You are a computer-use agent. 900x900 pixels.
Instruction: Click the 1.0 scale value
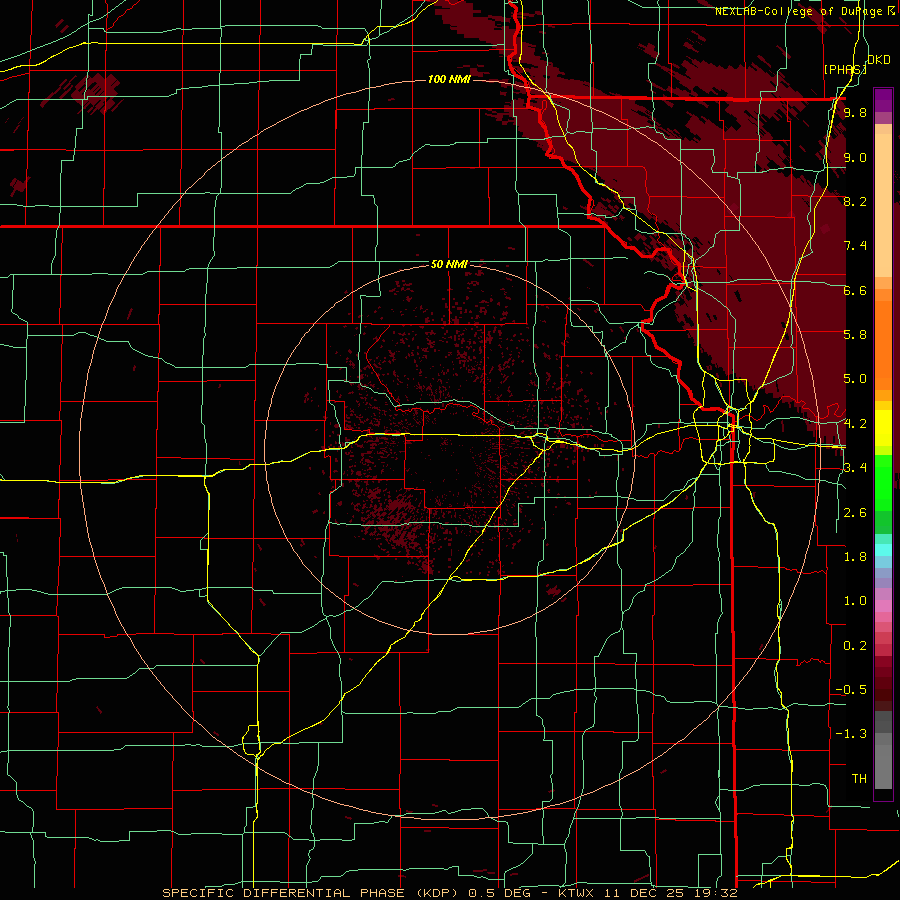[855, 601]
